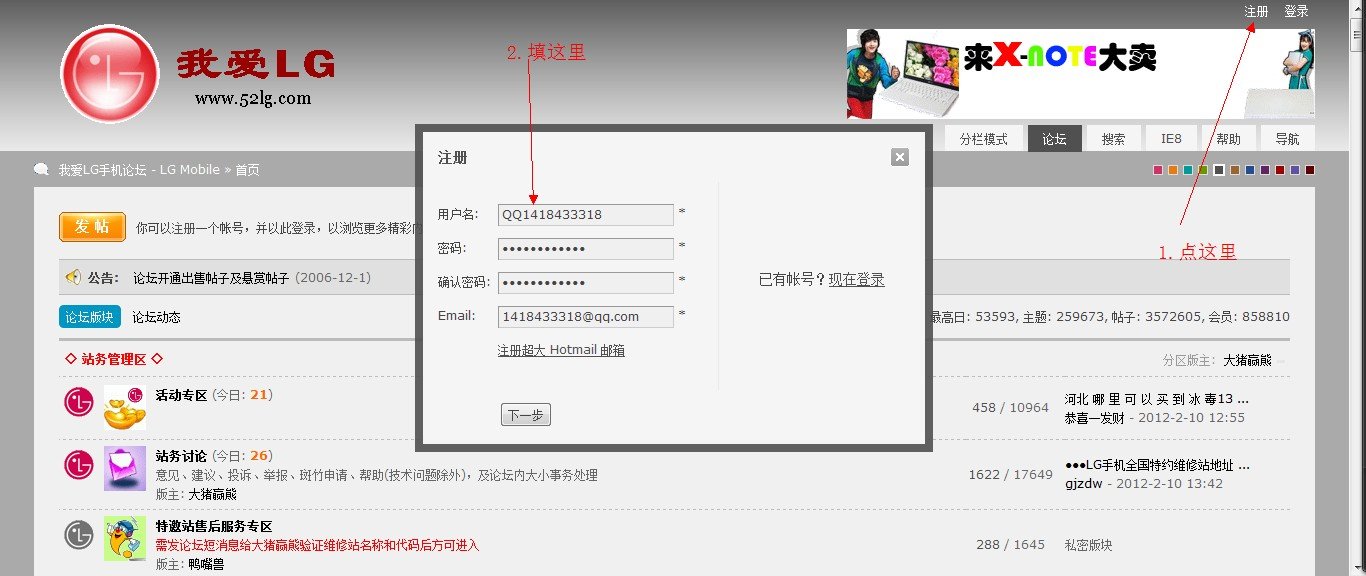The image size is (1366, 576).
Task: Click the magnifier icon in the breadcrumb bar
Action: click(40, 169)
